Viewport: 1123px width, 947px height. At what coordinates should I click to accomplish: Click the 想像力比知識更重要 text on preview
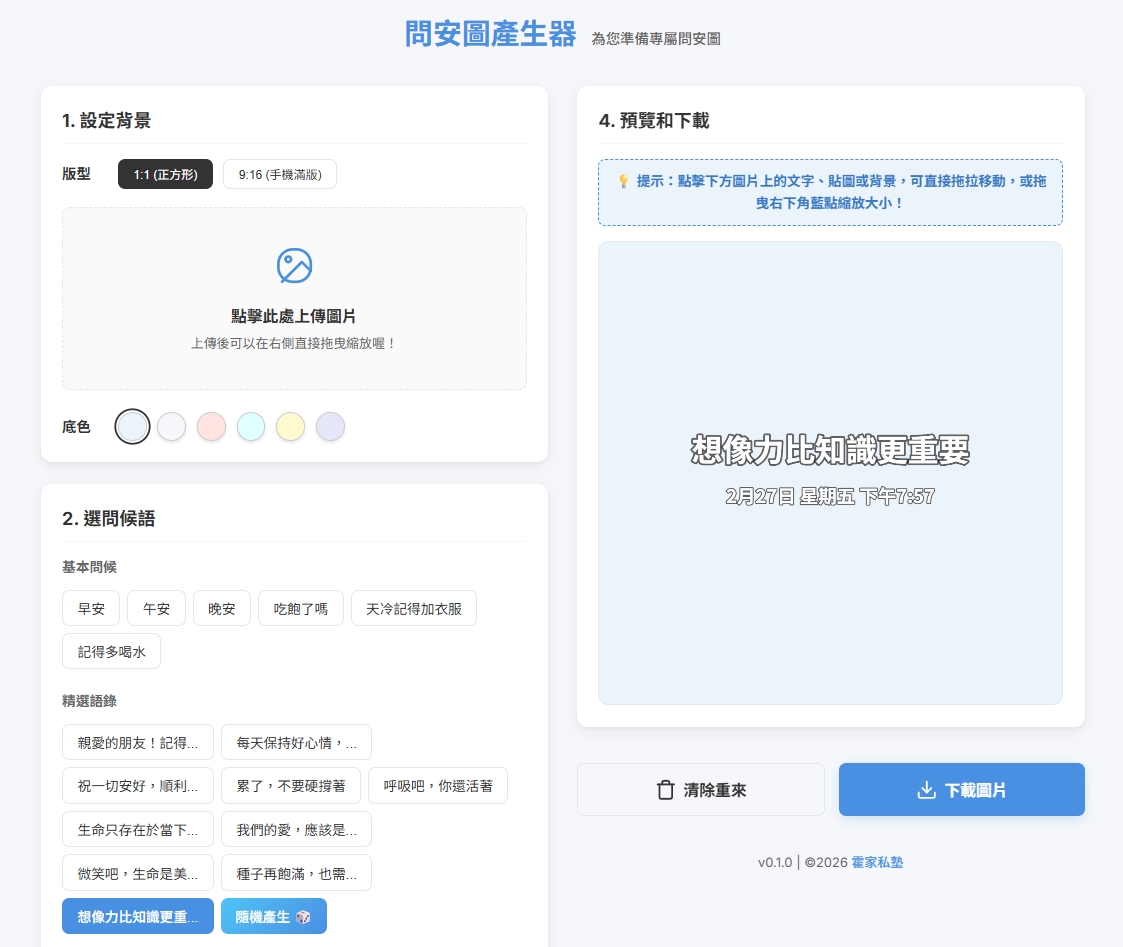pos(830,451)
